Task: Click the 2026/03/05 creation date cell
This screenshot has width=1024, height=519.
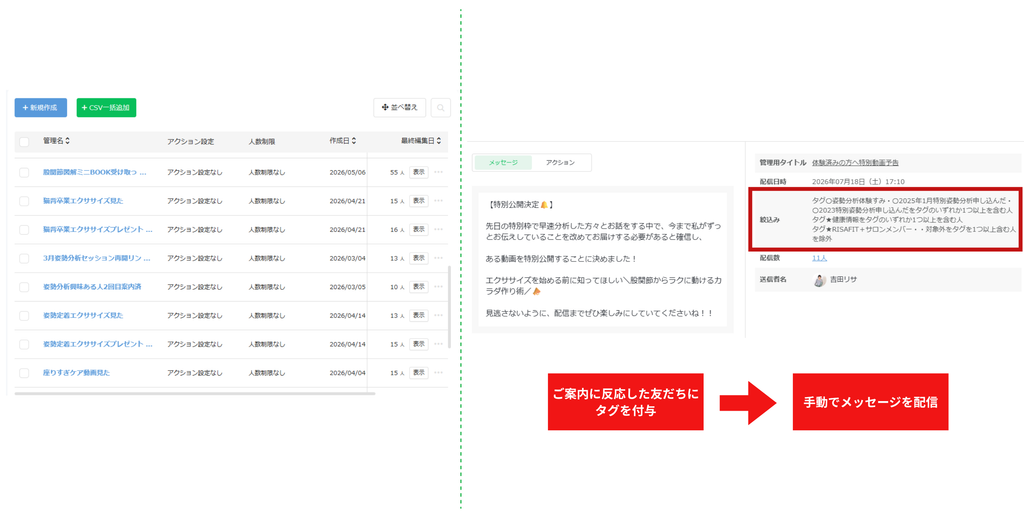Action: coord(347,287)
